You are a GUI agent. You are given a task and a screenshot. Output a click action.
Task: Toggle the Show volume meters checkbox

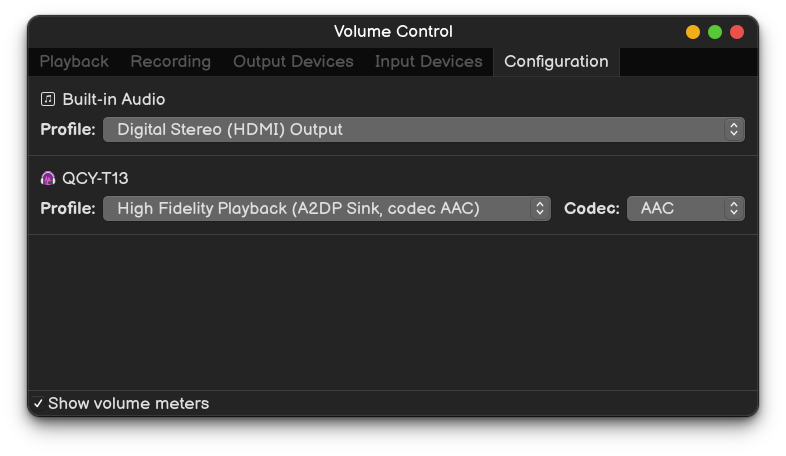(x=38, y=403)
